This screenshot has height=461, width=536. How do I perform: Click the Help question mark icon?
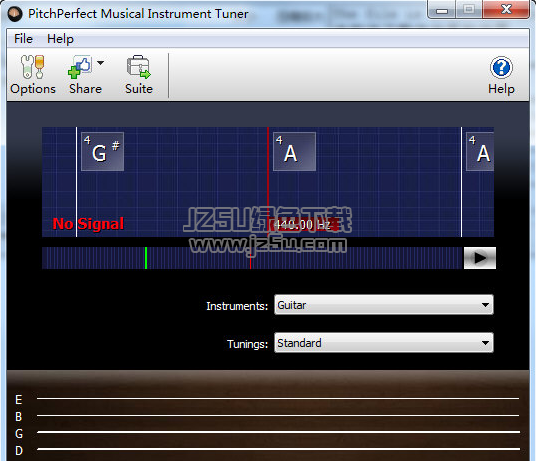tap(501, 67)
